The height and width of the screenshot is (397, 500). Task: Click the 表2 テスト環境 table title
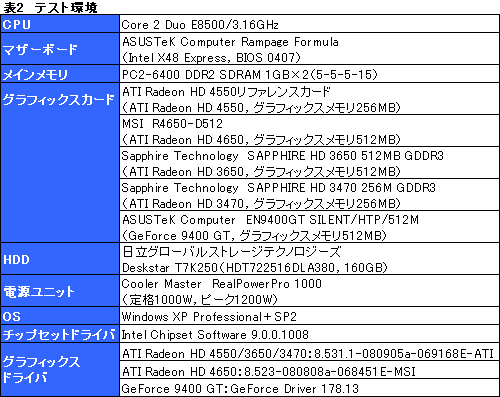[50, 7]
